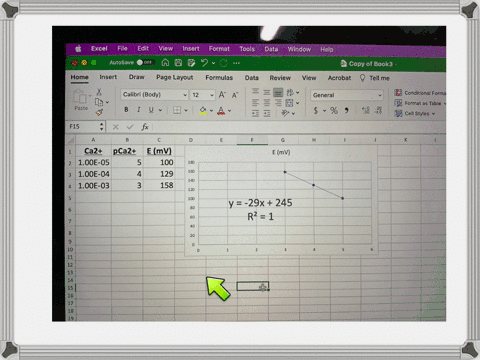Cancel formula entry with X icon
The height and width of the screenshot is (360, 480).
[115, 127]
